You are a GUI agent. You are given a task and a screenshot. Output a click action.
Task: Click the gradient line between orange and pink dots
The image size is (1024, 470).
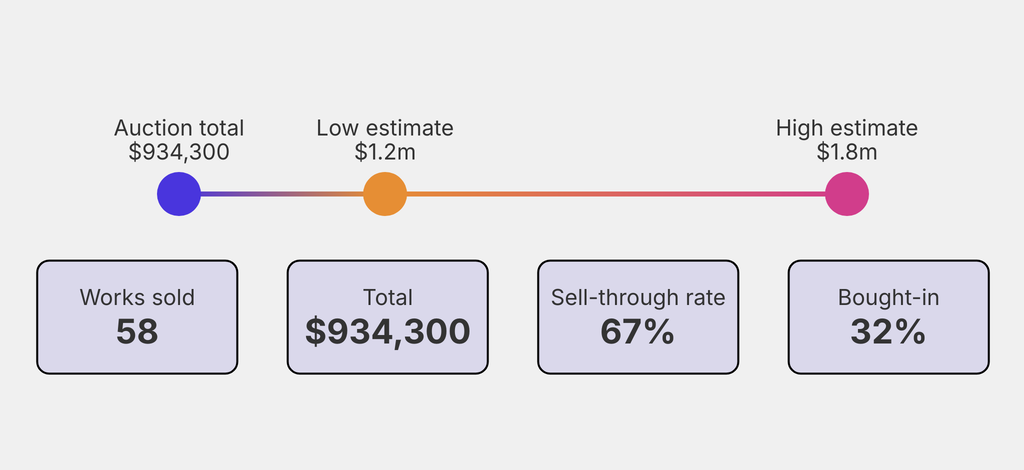pos(615,193)
